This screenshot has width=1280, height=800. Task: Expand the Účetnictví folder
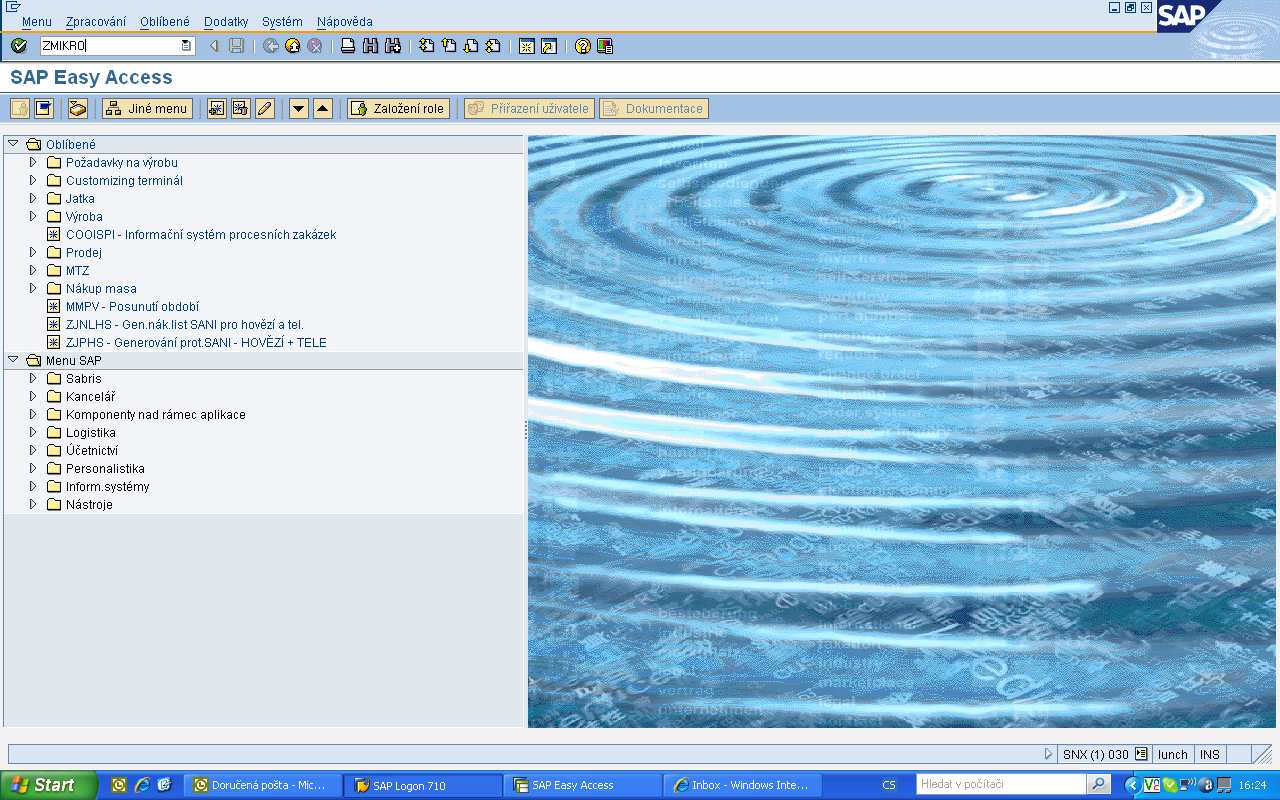coord(33,450)
